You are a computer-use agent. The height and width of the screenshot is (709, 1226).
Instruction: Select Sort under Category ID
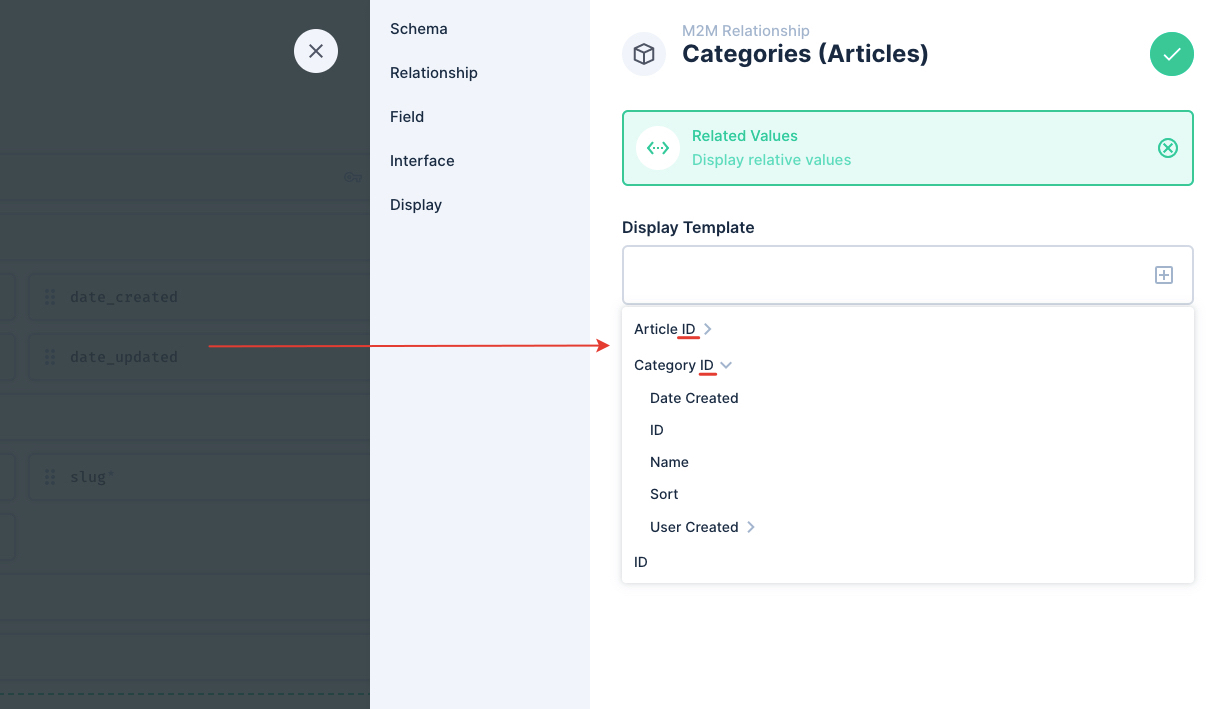click(664, 494)
